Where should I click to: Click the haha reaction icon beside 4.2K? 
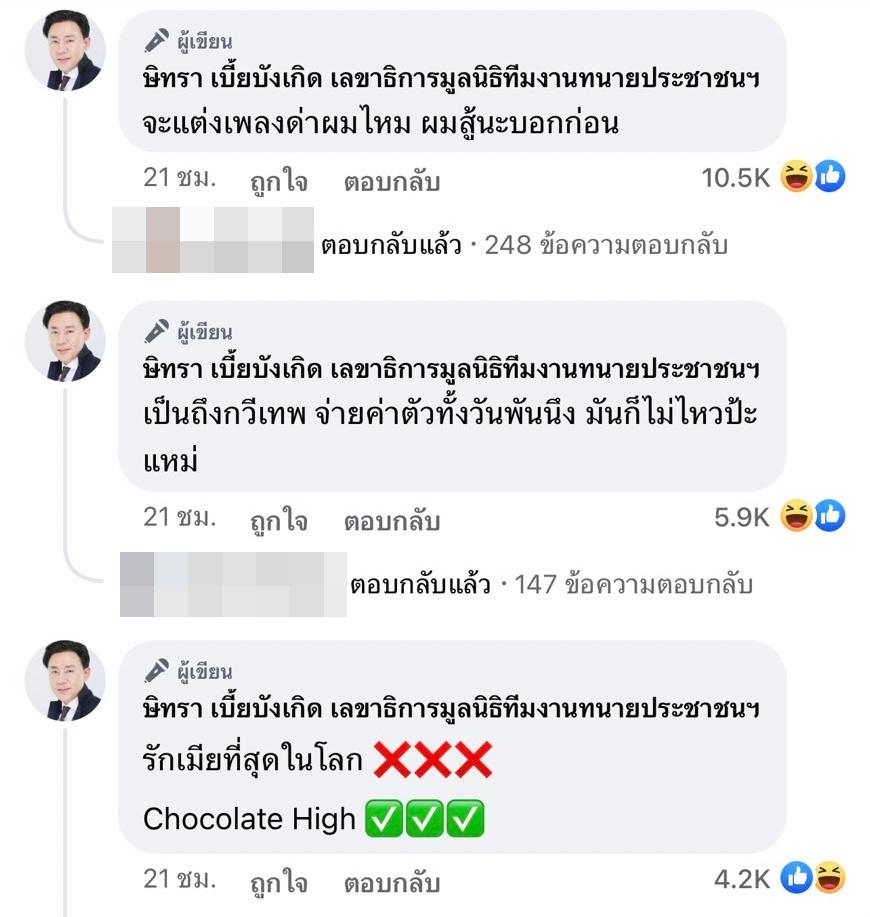pyautogui.click(x=830, y=878)
